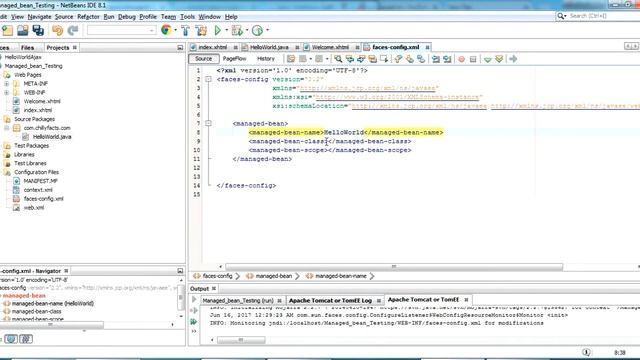Collapse the faces-config code fold at line 2
The image size is (640, 360).
[x=208, y=79]
